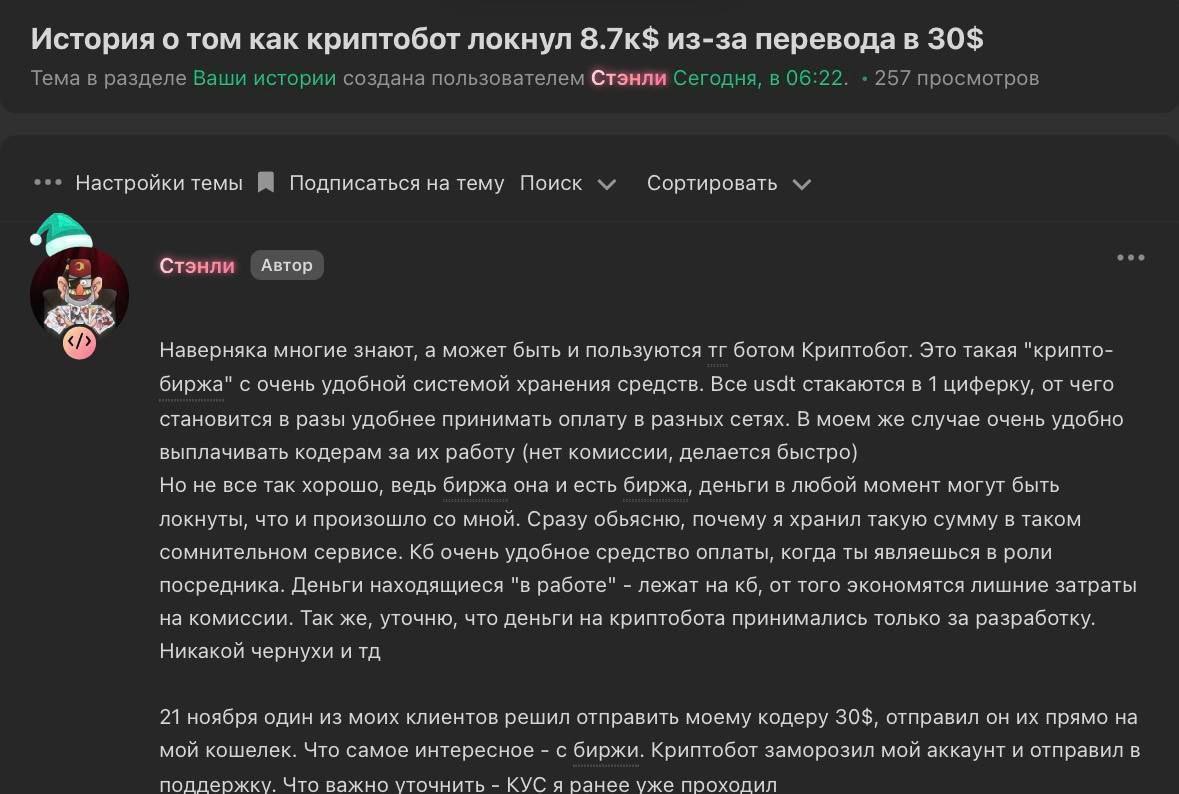Click the underlined word тг in post
Screen dimensions: 1179x794
pos(717,351)
